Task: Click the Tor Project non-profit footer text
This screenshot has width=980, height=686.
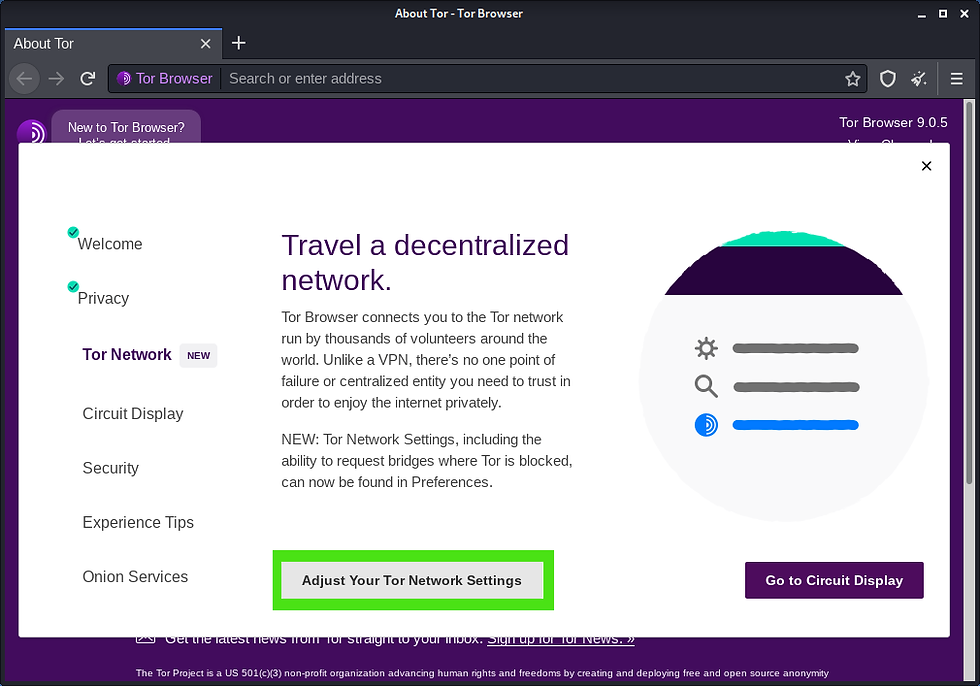Action: pos(482,673)
